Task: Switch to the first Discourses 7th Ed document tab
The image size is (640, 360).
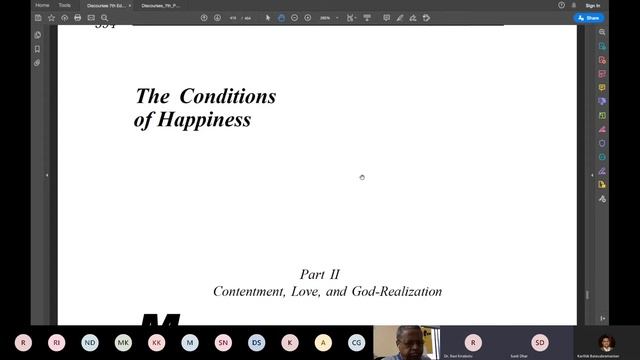Action: [x=106, y=6]
